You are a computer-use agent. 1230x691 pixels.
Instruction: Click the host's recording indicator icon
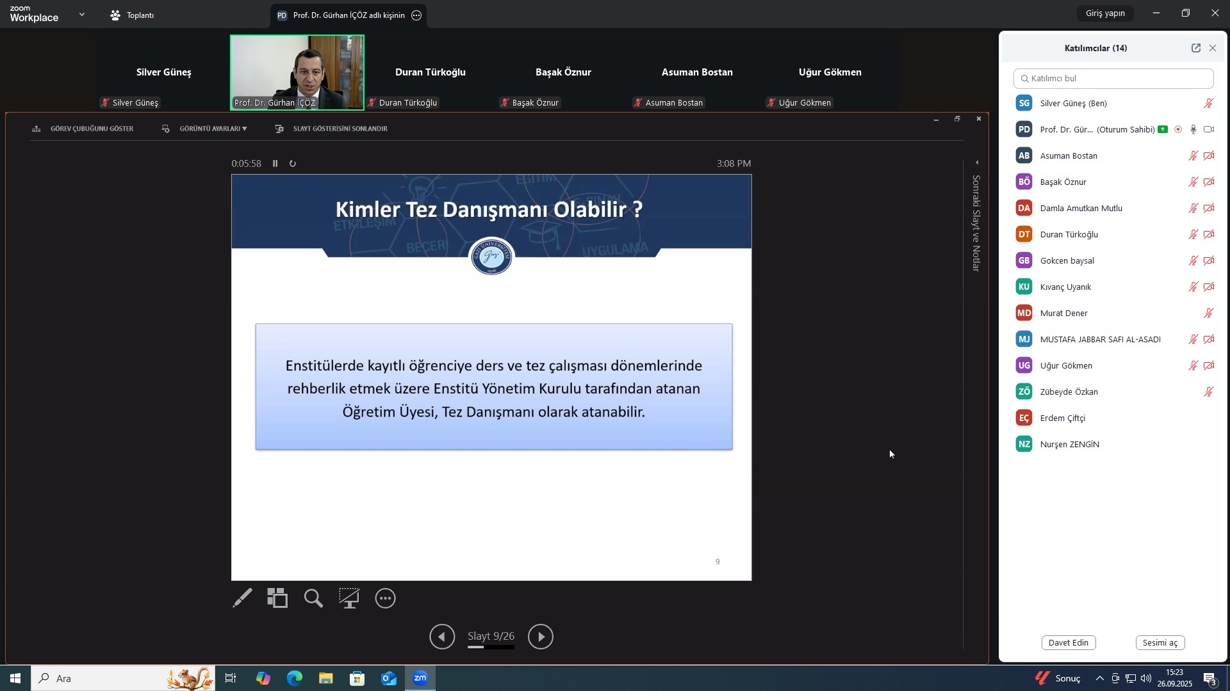pos(1178,129)
